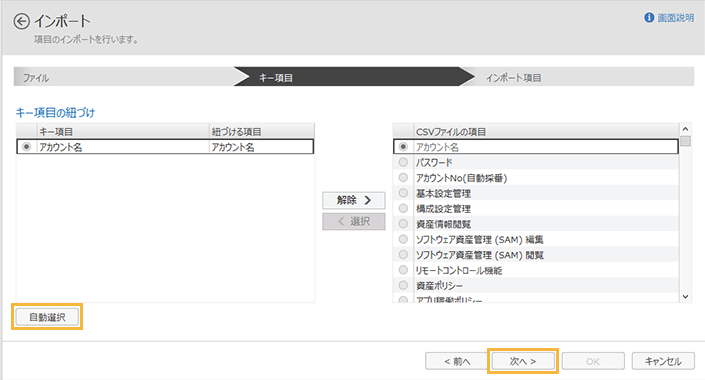Click the 次へ > button
Viewport: 705px width, 380px height.
523,361
